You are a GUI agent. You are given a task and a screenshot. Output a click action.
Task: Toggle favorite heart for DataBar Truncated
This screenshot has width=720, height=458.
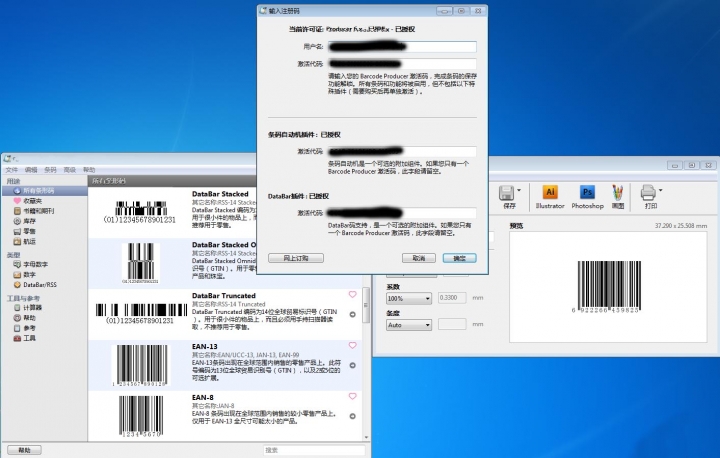[x=352, y=295]
